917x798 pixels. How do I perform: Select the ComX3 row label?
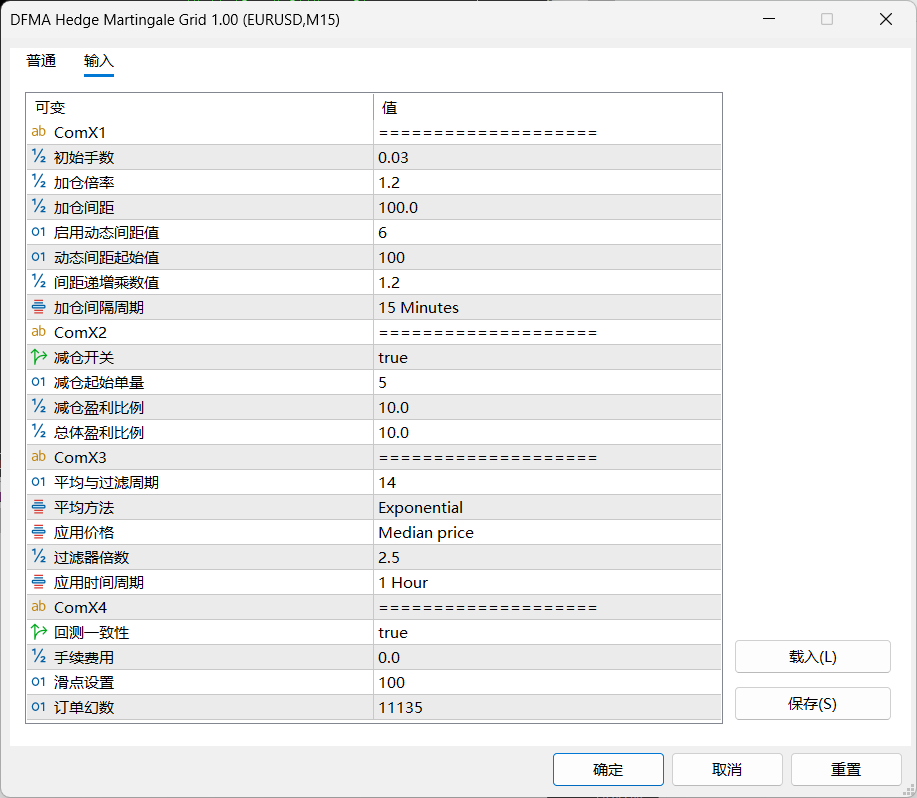click(x=80, y=457)
